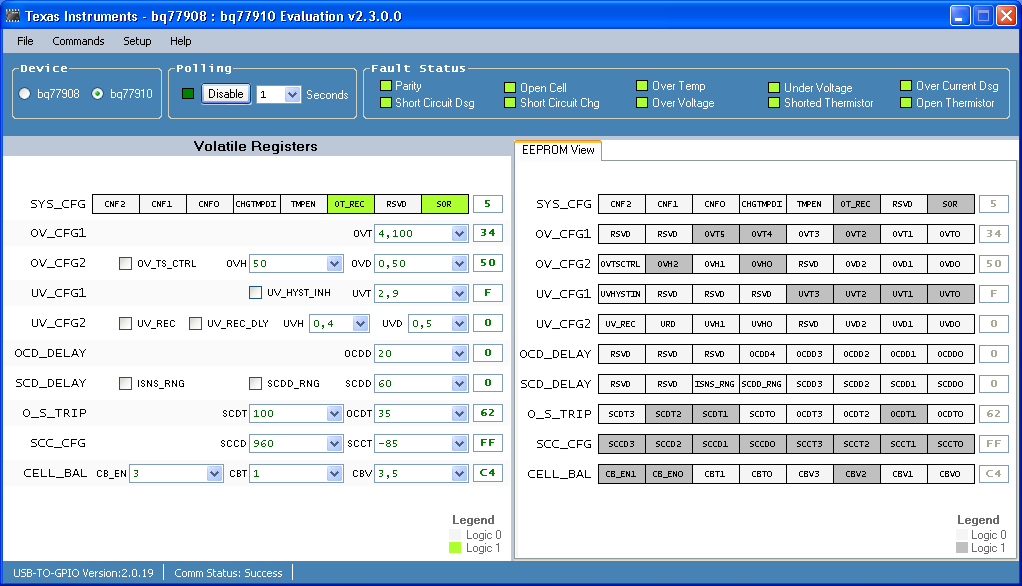Click the Over Current Dsg fault indicator
1022x586 pixels.
point(905,85)
